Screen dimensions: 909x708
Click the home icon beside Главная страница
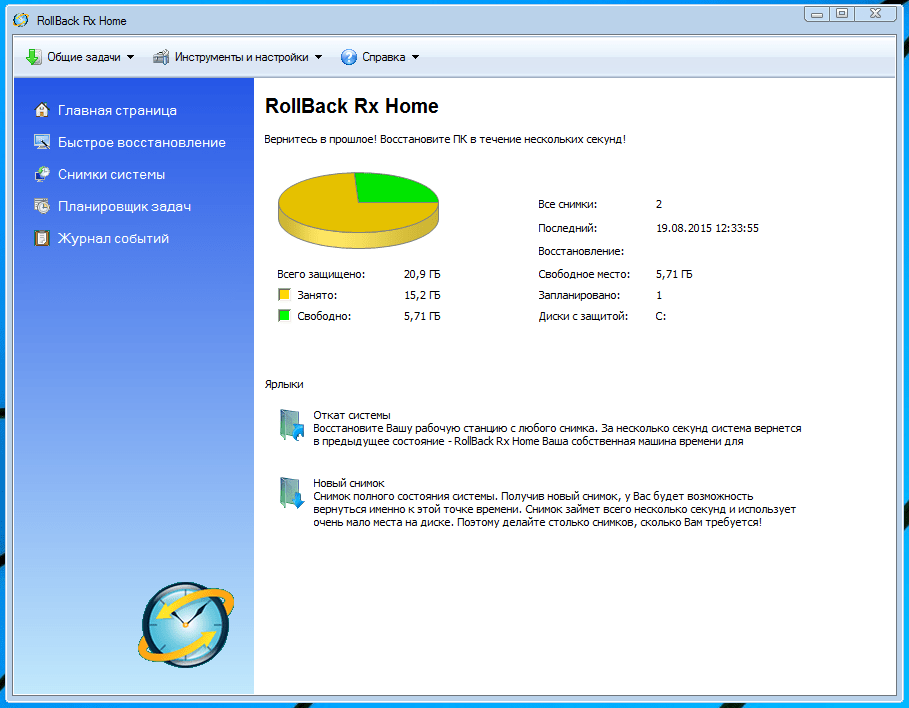tap(42, 110)
